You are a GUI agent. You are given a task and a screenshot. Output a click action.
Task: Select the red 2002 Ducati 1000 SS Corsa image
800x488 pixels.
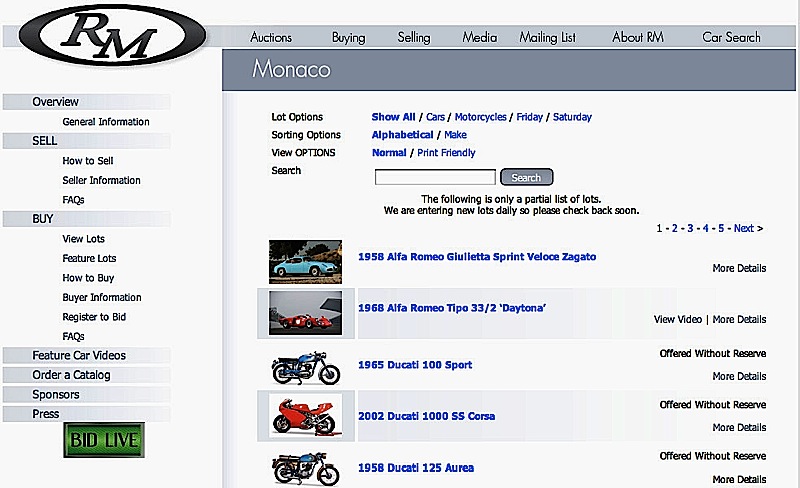coord(305,416)
